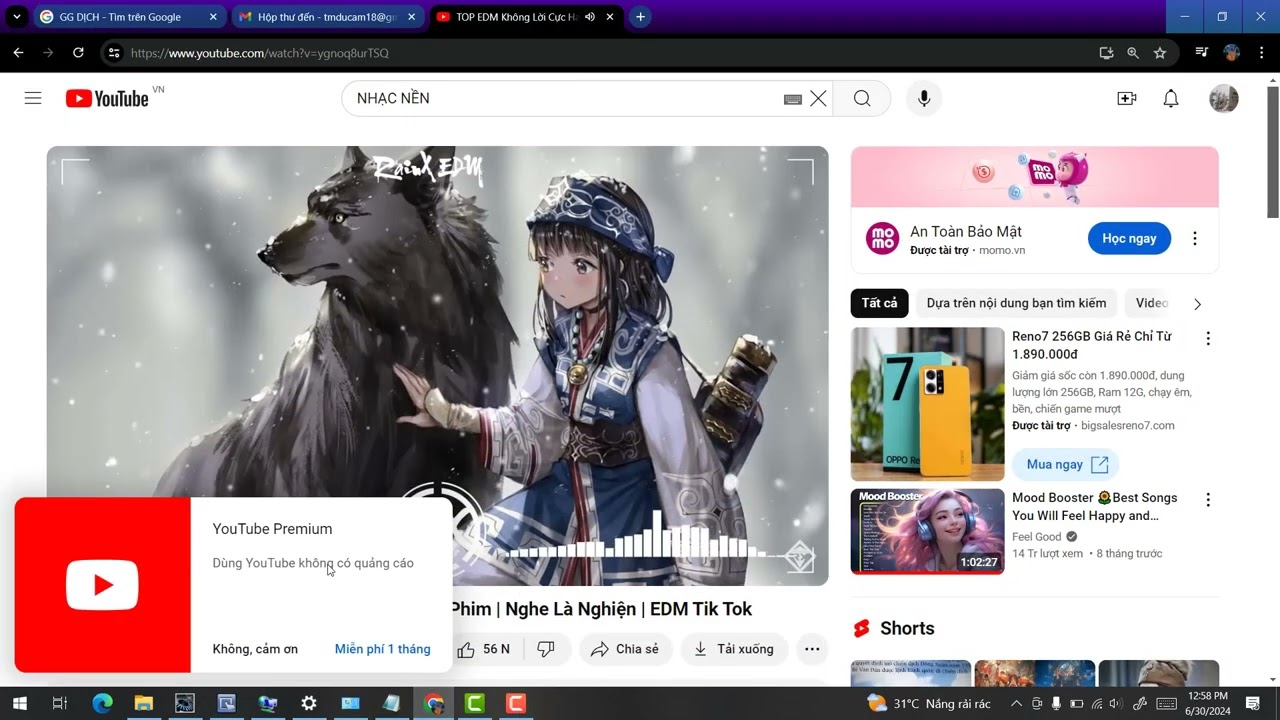The height and width of the screenshot is (720, 1280).
Task: Open more actions under the video
Action: (x=812, y=649)
